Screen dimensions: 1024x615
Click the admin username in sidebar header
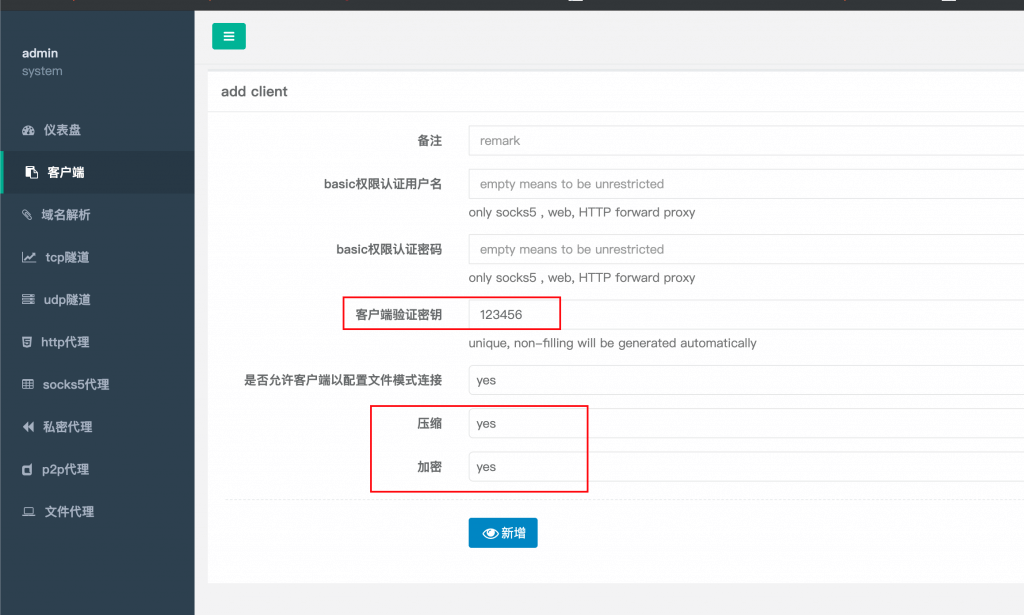click(x=40, y=53)
